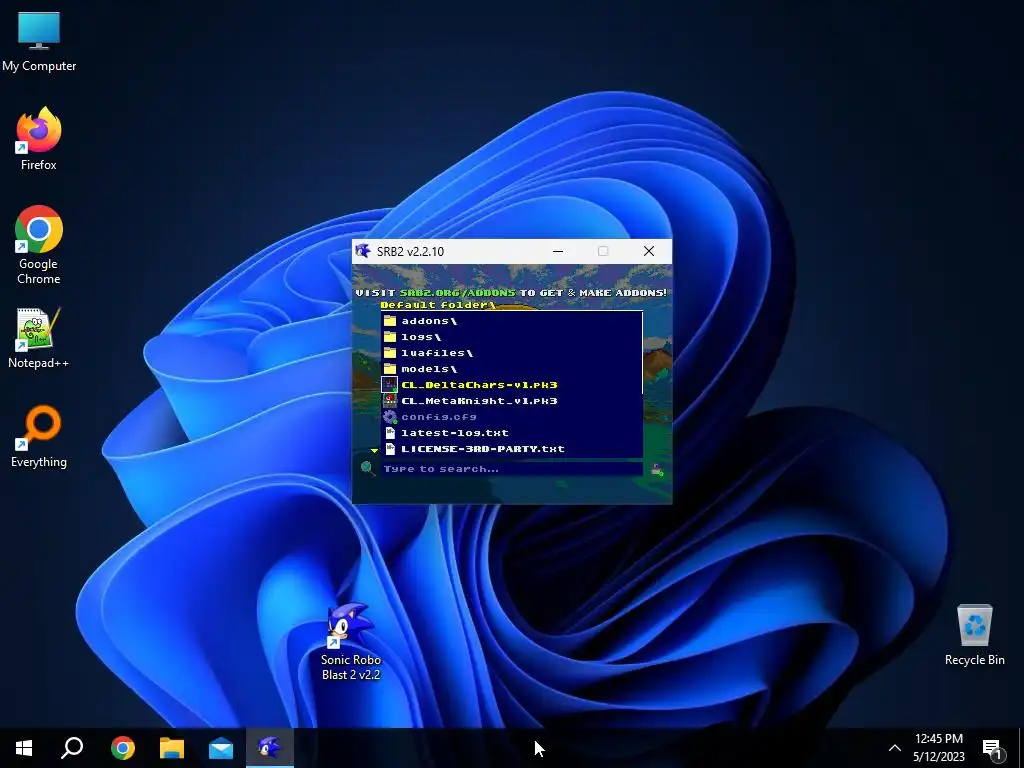Click the Default folder\ path label
Image resolution: width=1024 pixels, height=768 pixels.
(x=438, y=305)
